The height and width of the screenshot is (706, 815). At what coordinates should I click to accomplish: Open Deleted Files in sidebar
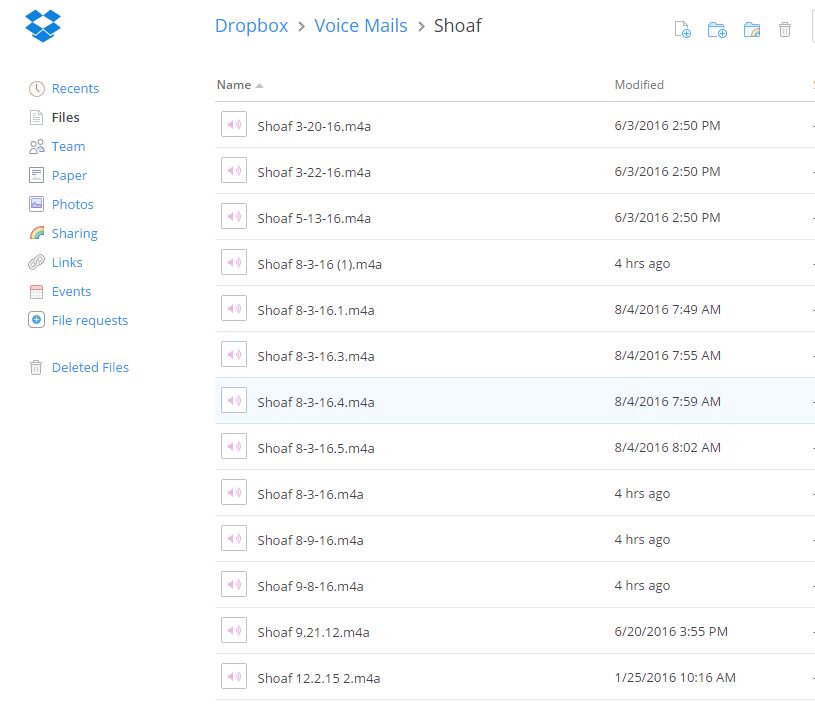pyautogui.click(x=90, y=368)
